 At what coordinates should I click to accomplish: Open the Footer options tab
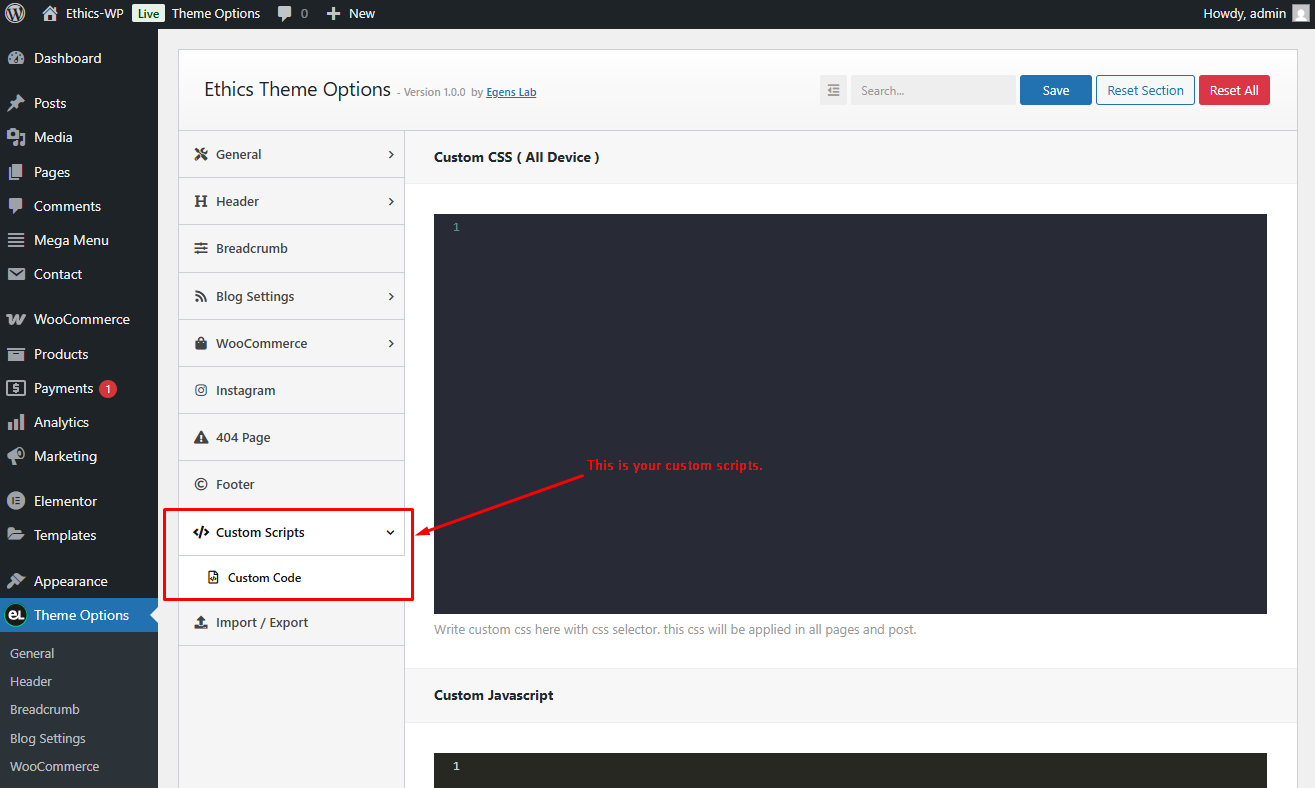click(x=291, y=484)
